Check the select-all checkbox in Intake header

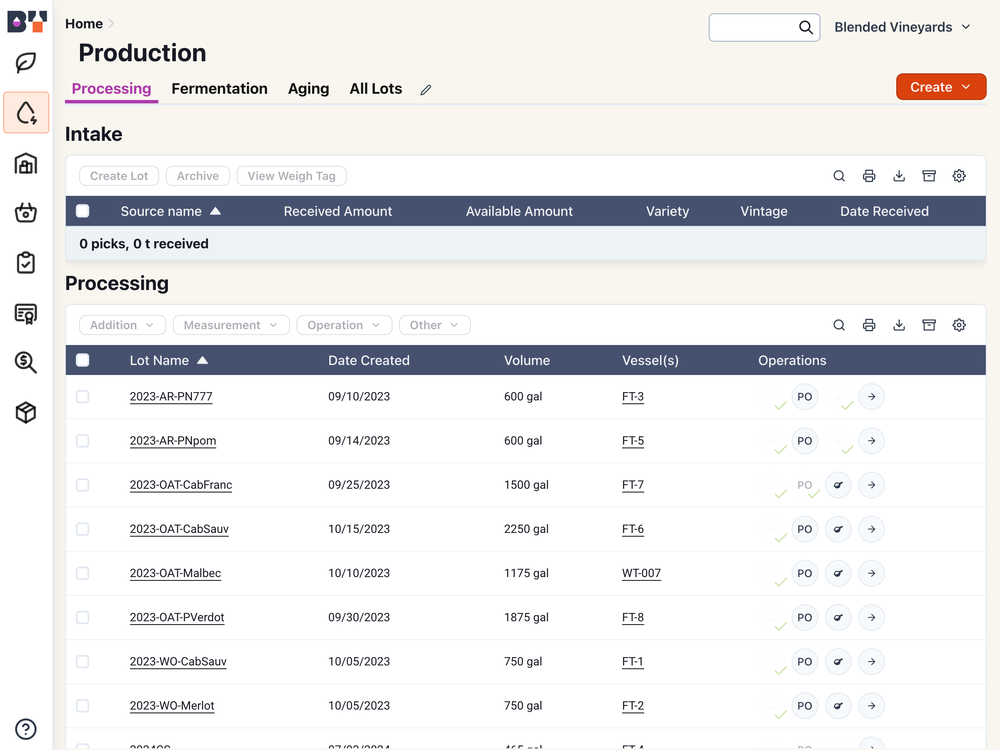82,211
